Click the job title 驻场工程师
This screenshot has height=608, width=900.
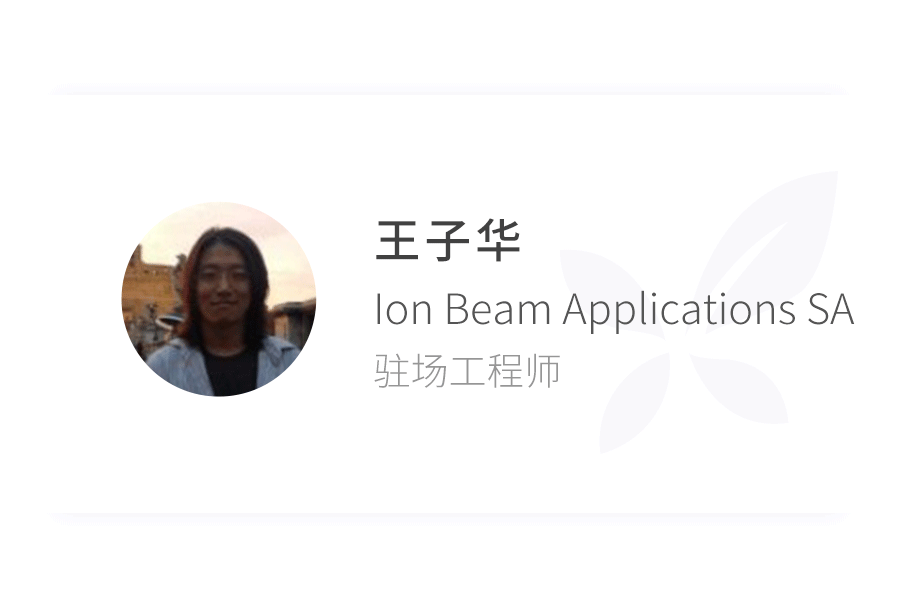tap(467, 371)
